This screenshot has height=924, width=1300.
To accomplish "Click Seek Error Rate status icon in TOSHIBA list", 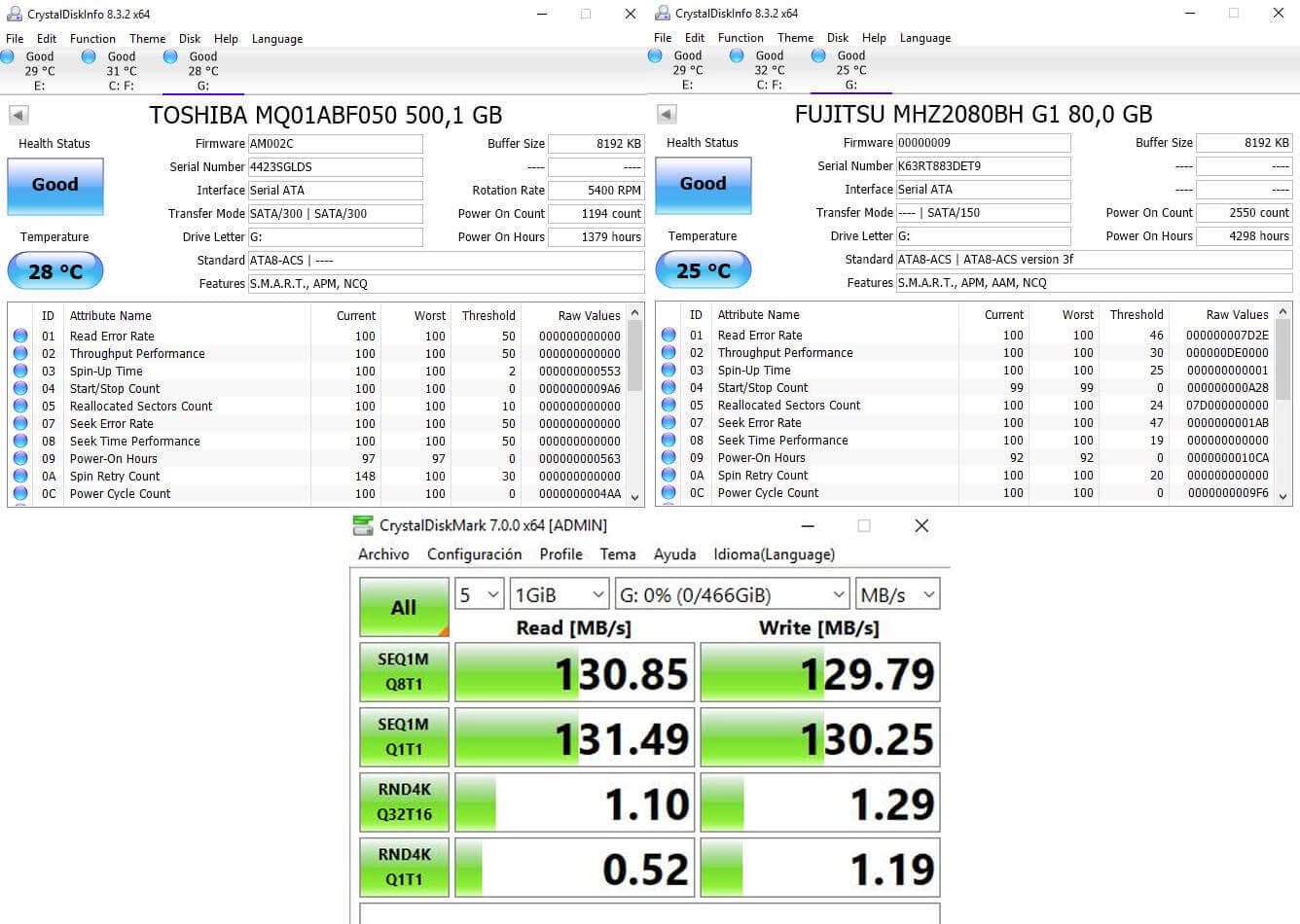I will (20, 424).
